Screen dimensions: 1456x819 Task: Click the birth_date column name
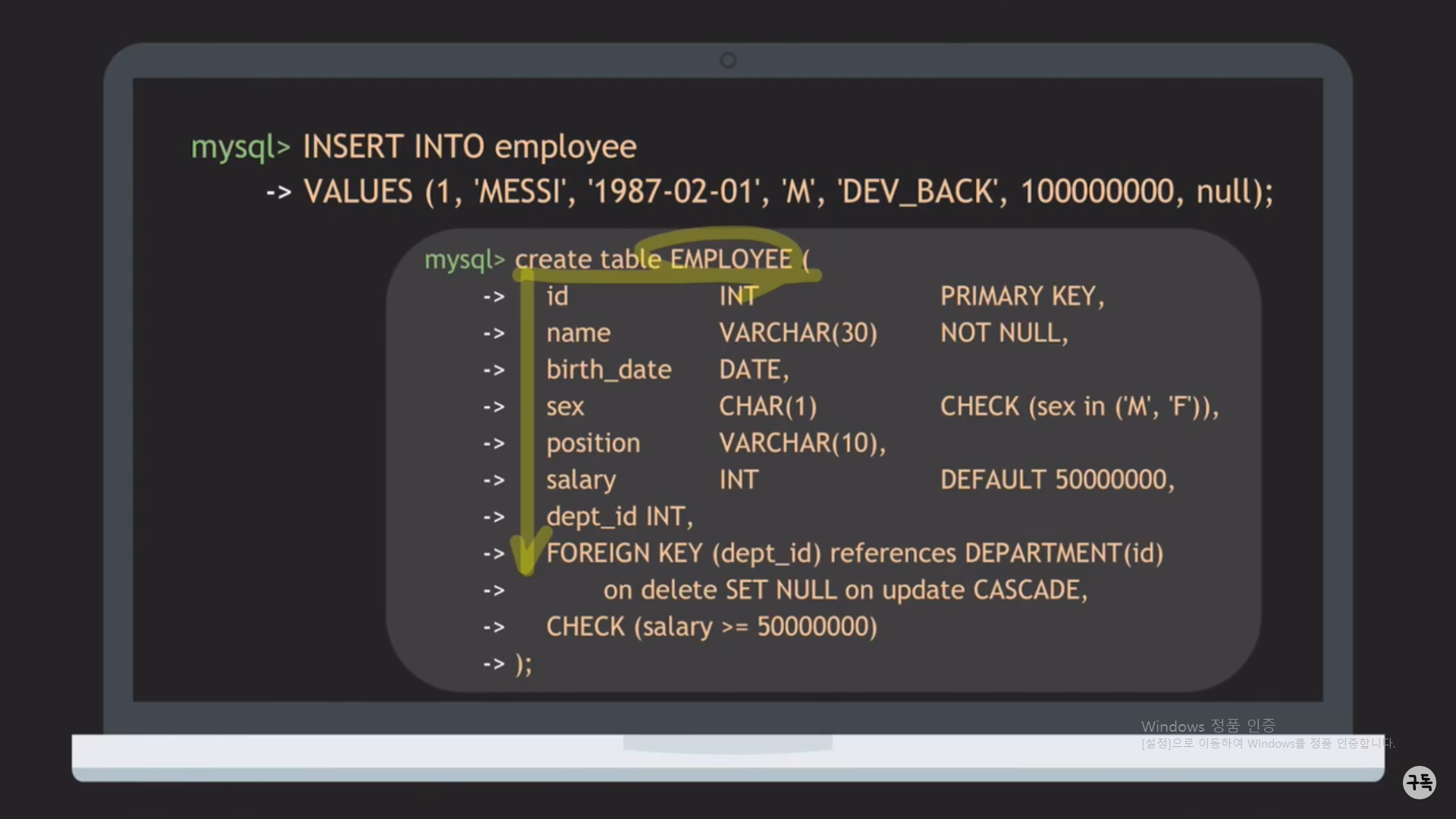[x=608, y=369]
